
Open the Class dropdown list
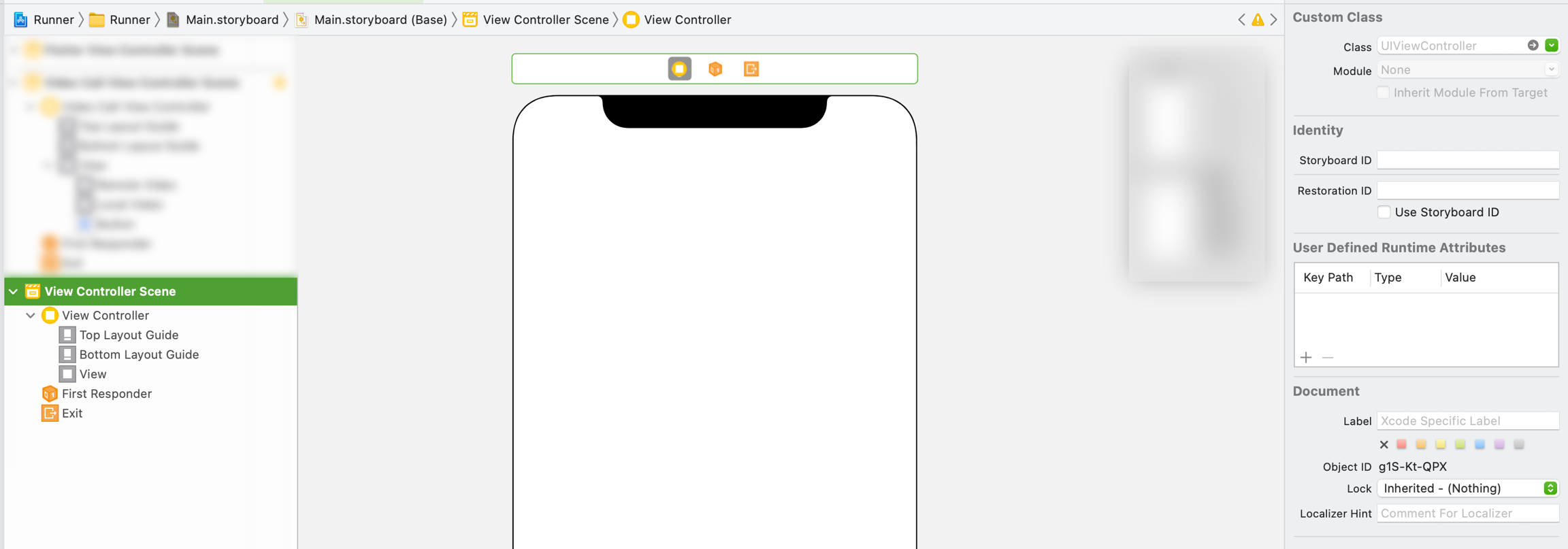coord(1552,46)
